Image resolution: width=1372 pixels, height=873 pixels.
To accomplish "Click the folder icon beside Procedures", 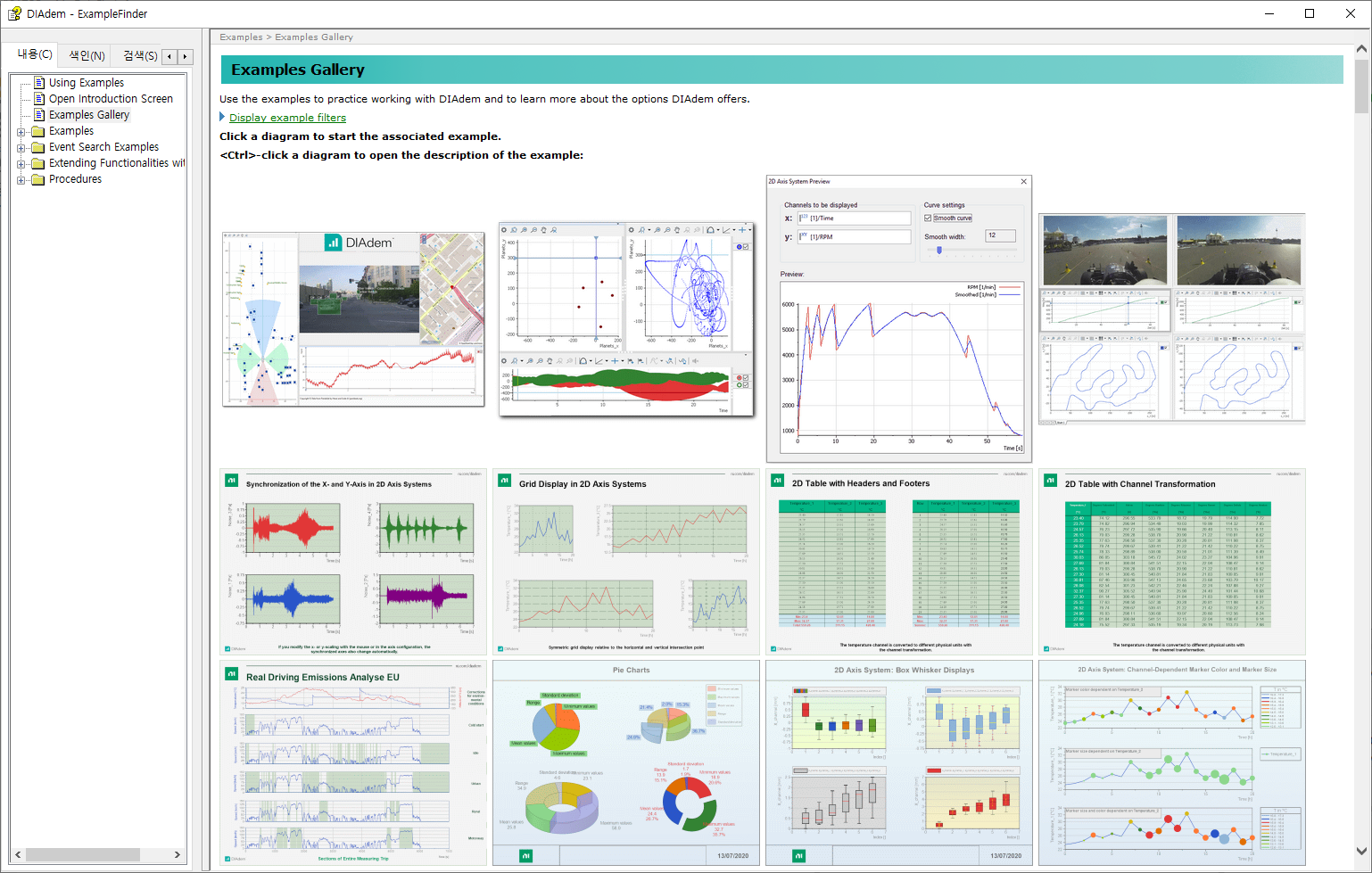I will point(38,179).
